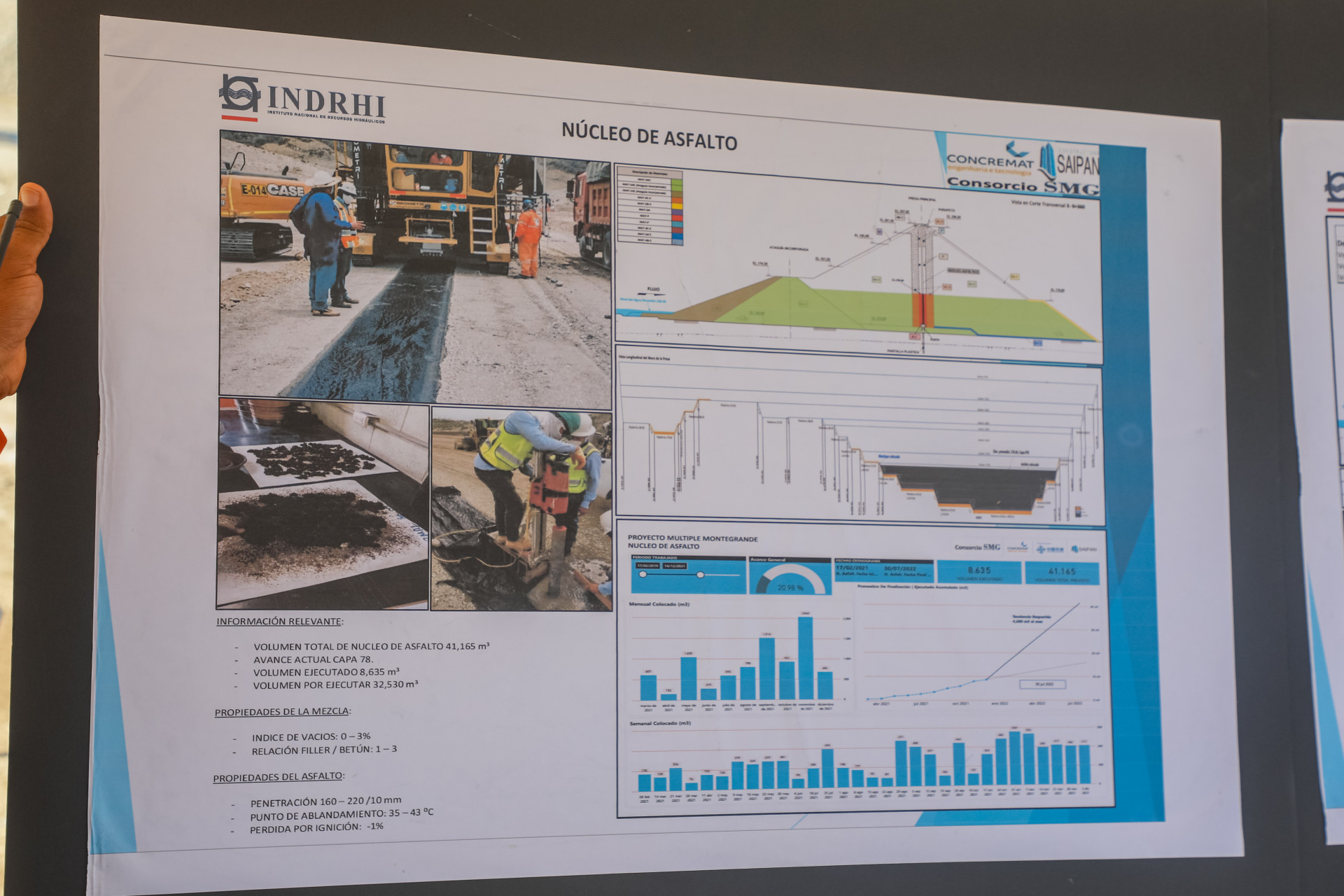The height and width of the screenshot is (896, 1344).
Task: Open the asphalt sample lab photo
Action: click(322, 504)
